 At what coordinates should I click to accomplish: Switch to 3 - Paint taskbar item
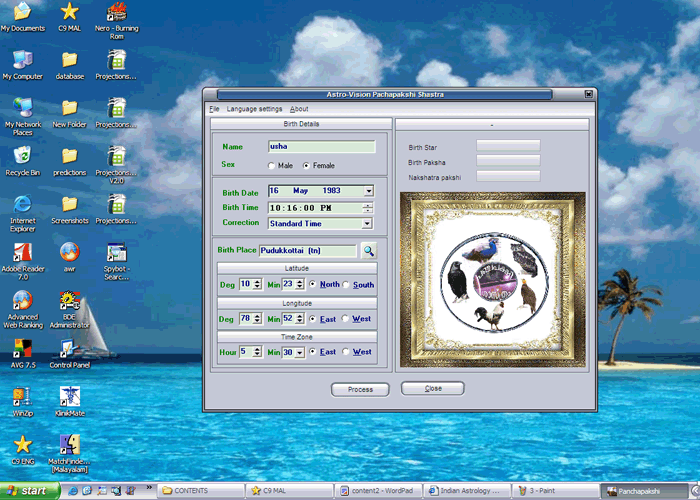point(556,491)
